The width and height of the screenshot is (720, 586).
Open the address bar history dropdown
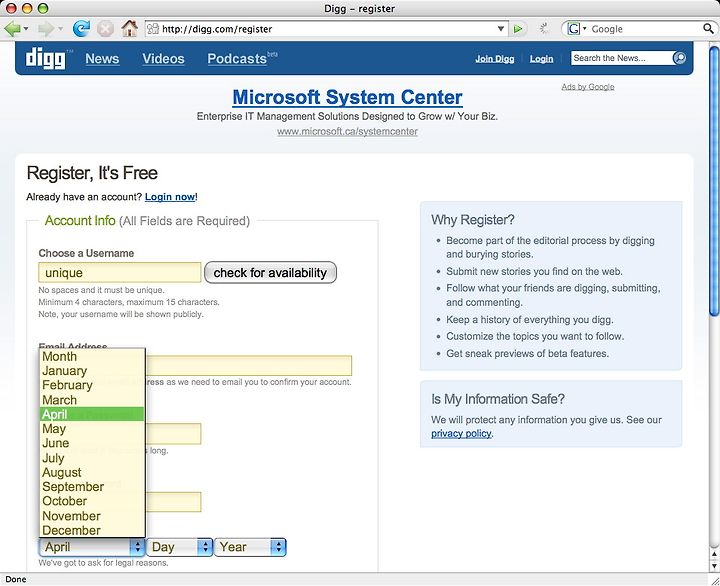coord(501,29)
